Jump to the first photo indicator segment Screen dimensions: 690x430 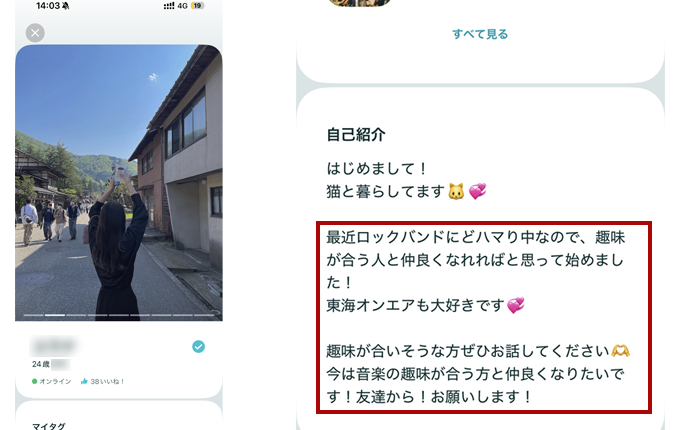[33, 315]
